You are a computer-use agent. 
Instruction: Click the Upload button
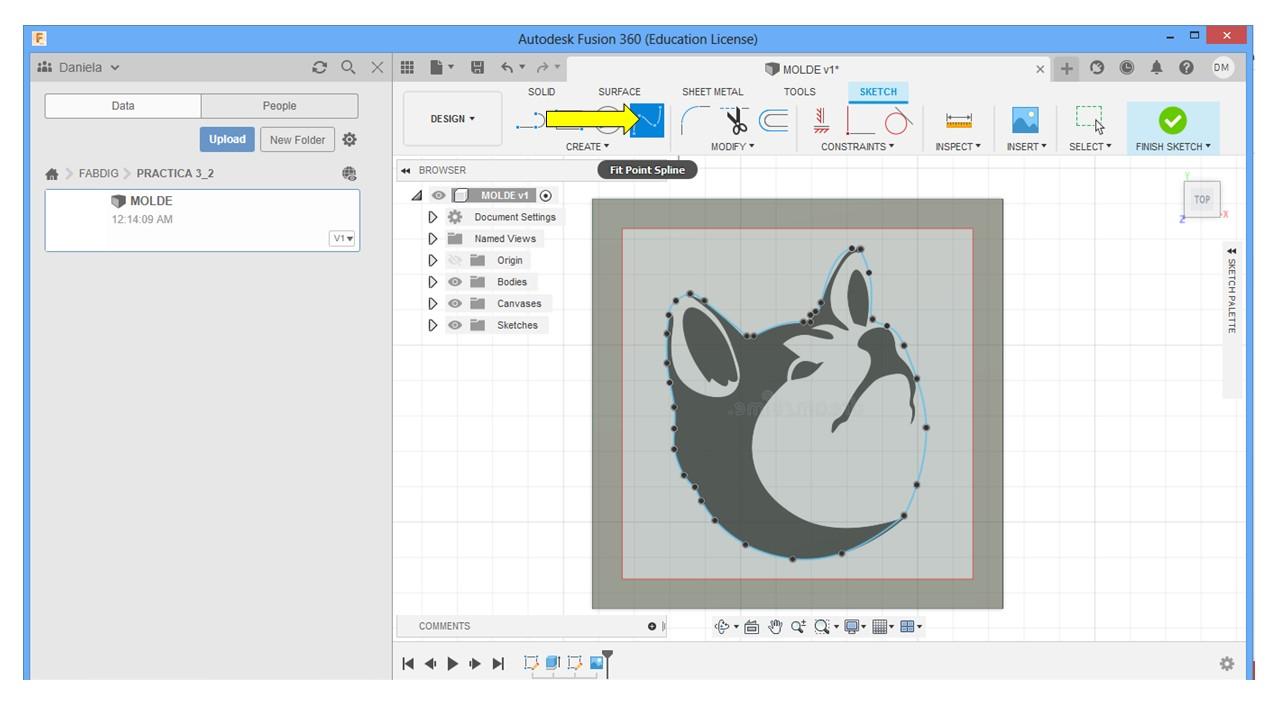click(x=227, y=140)
